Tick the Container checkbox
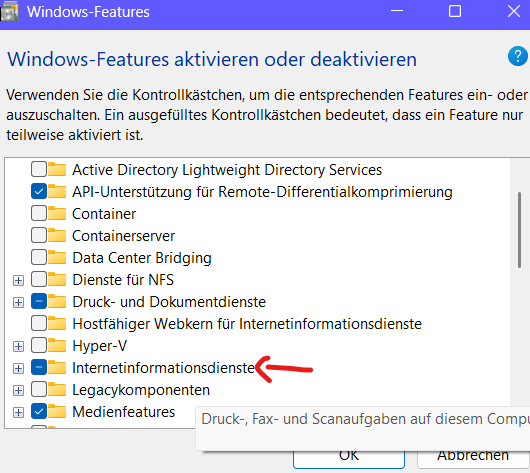530x473 pixels. click(x=39, y=213)
